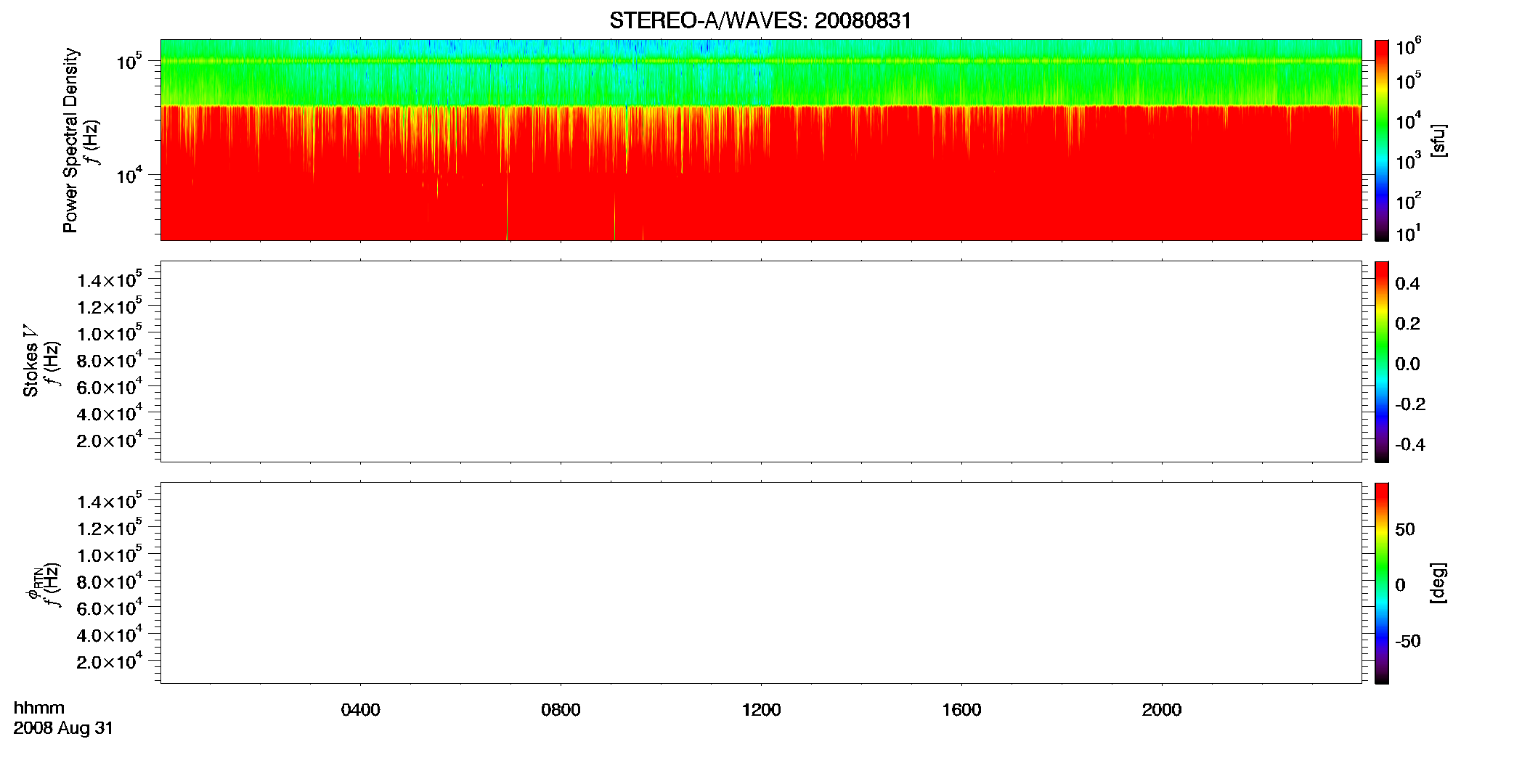Click the 1200 time tick label
This screenshot has width=1522, height=784.
761,710
